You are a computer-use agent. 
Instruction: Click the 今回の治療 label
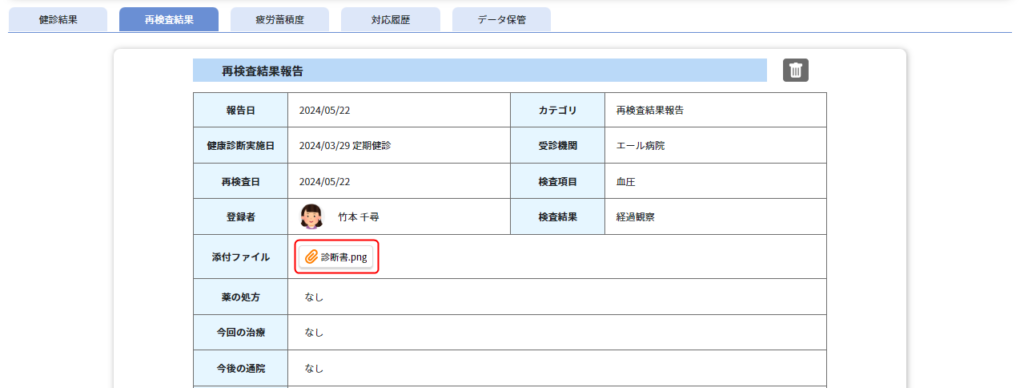pyautogui.click(x=240, y=332)
